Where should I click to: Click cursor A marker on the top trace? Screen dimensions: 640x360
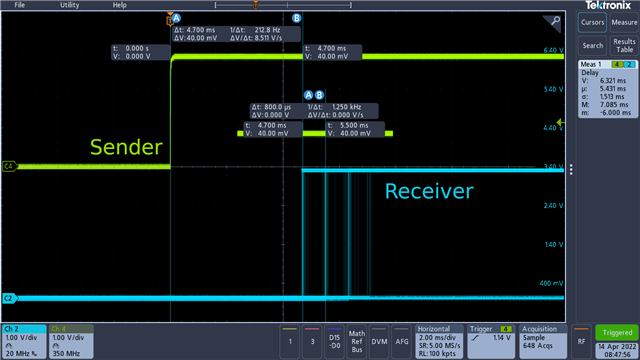click(x=176, y=18)
